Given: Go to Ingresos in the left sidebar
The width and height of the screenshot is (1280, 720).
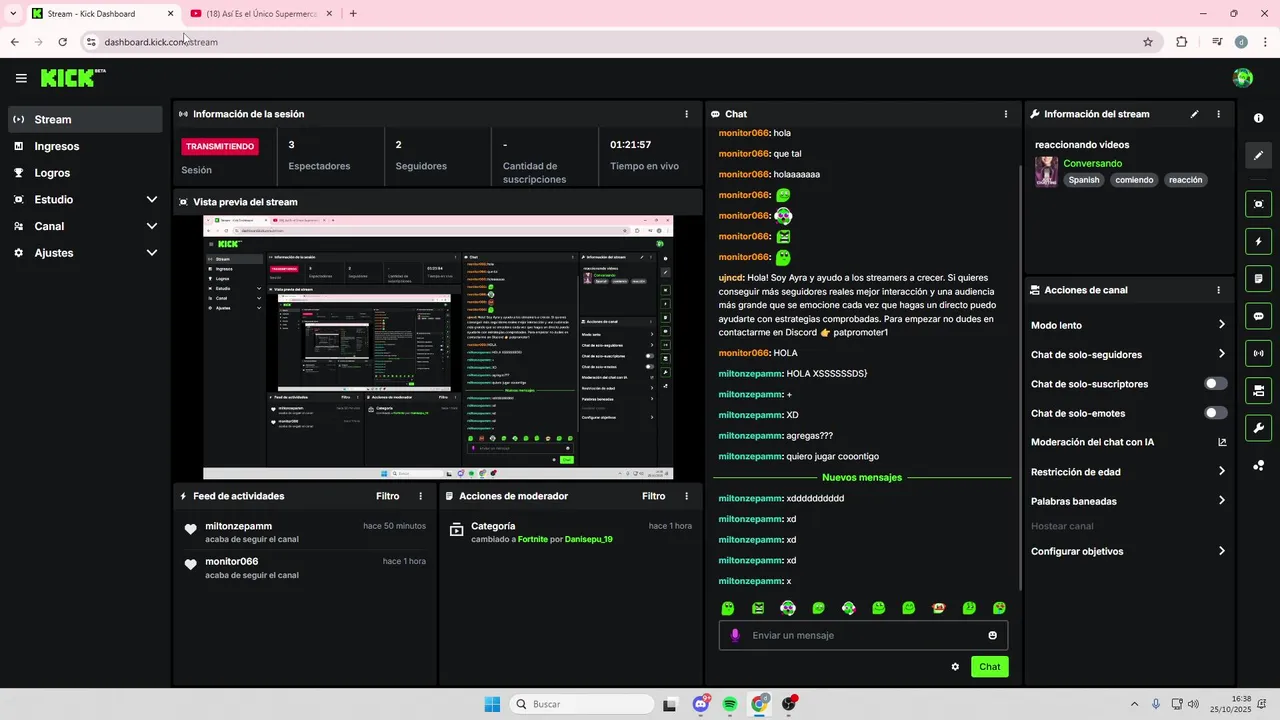Looking at the screenshot, I should click(85, 146).
